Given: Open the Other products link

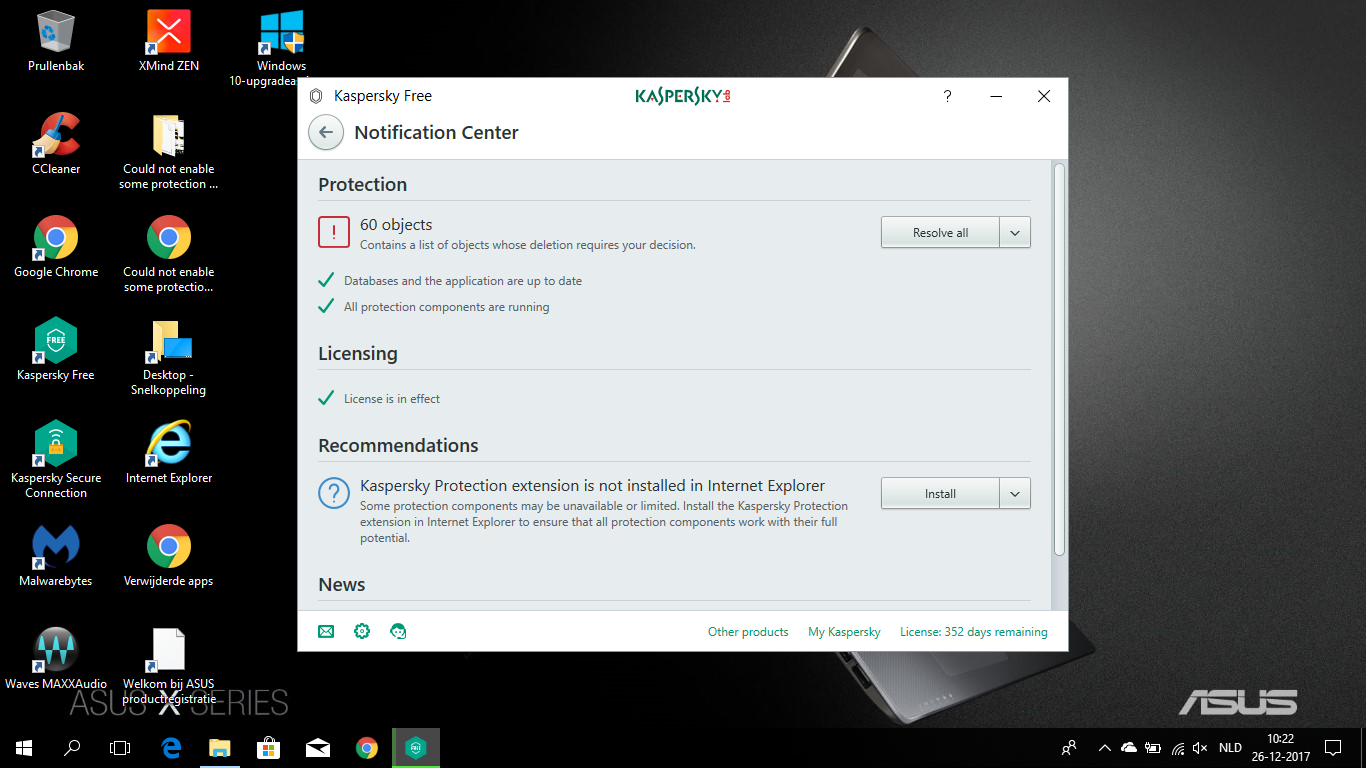Looking at the screenshot, I should point(748,632).
